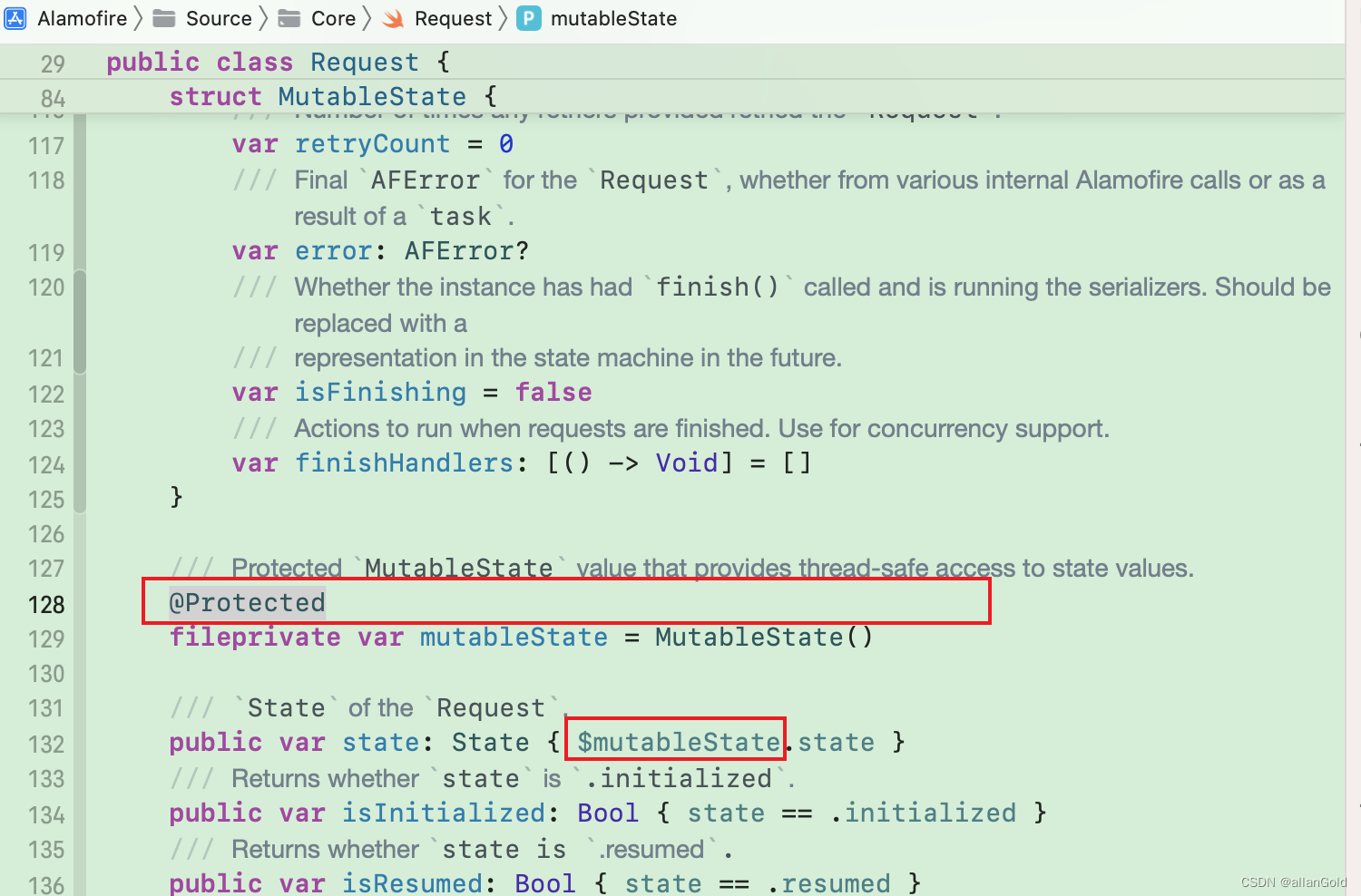Screen dimensions: 1361x896
Task: Click the 'isFinishing' variable name
Action: (380, 393)
